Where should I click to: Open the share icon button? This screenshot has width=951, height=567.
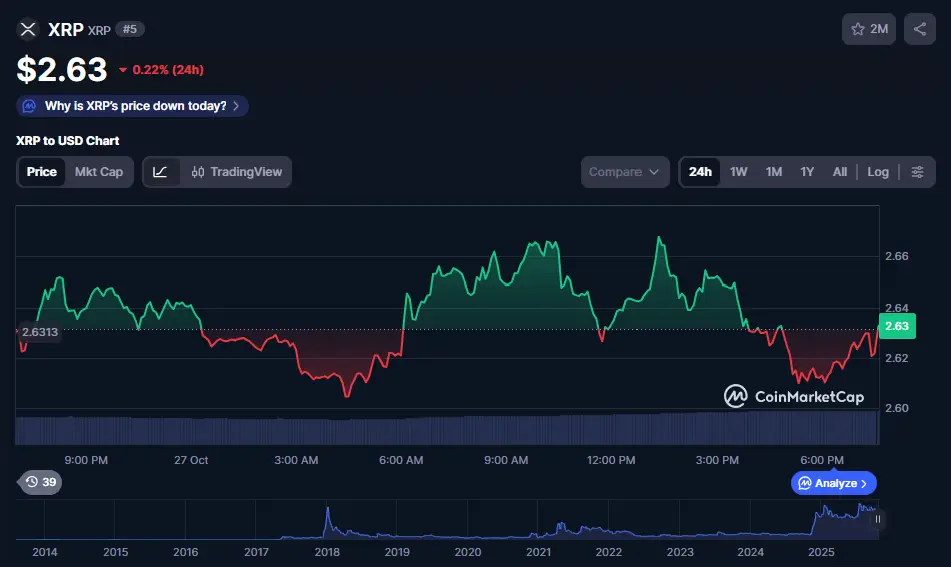[x=919, y=29]
